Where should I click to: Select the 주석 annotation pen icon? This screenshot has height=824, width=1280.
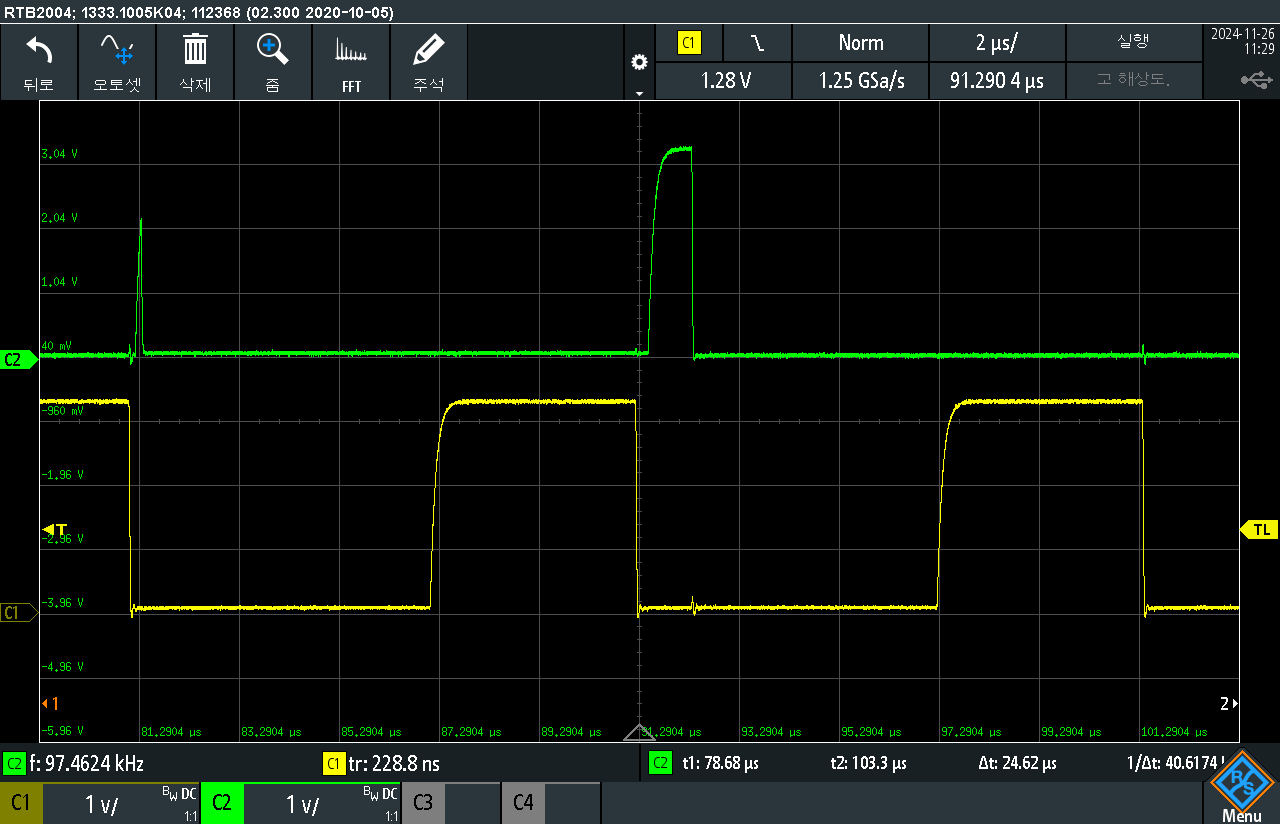point(429,61)
